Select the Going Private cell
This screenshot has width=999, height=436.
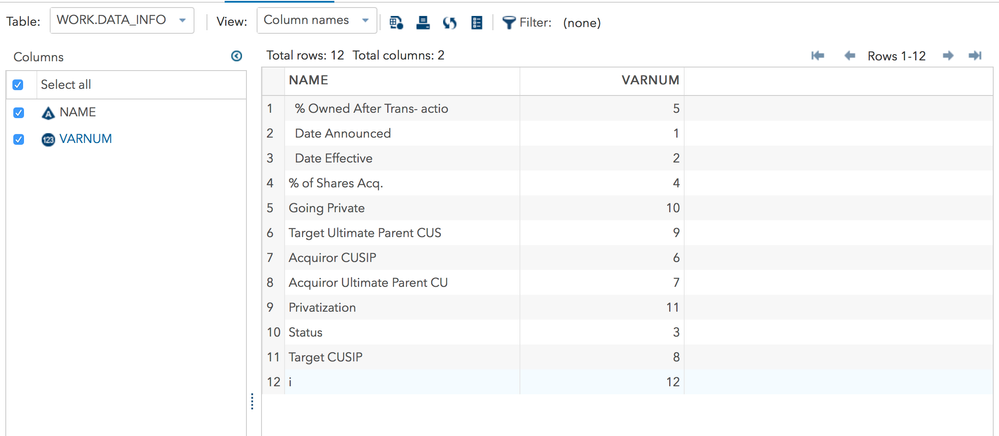327,208
